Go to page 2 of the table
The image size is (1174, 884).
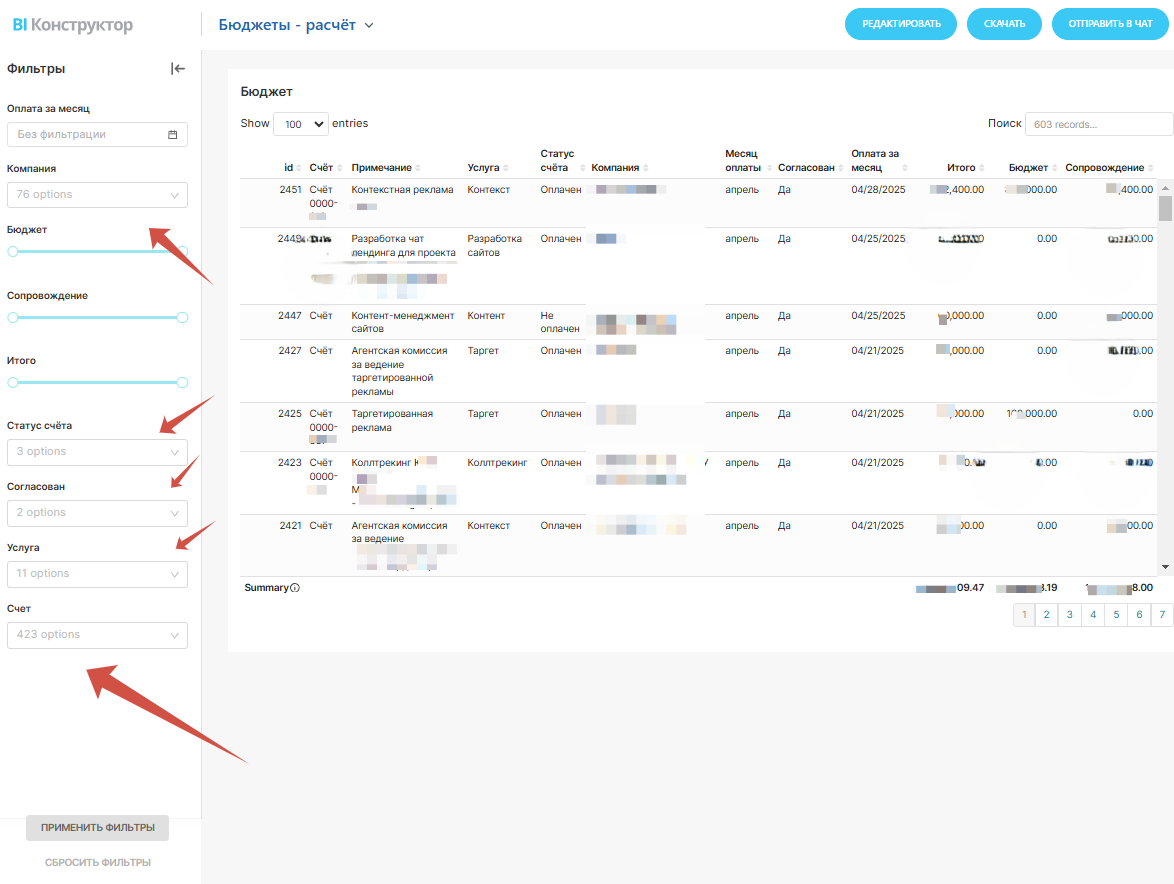(x=1046, y=615)
